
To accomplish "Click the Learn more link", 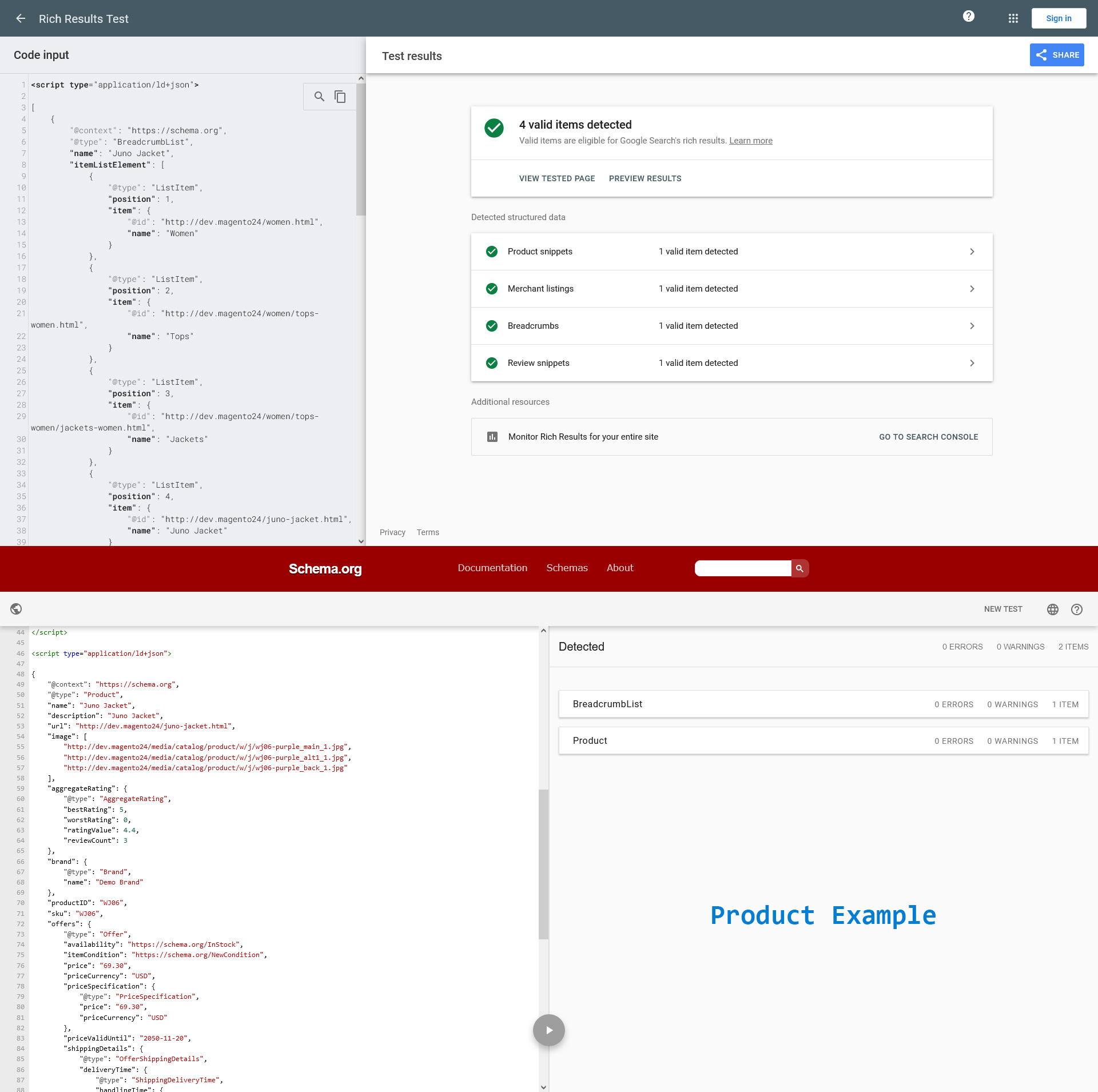I will [750, 141].
